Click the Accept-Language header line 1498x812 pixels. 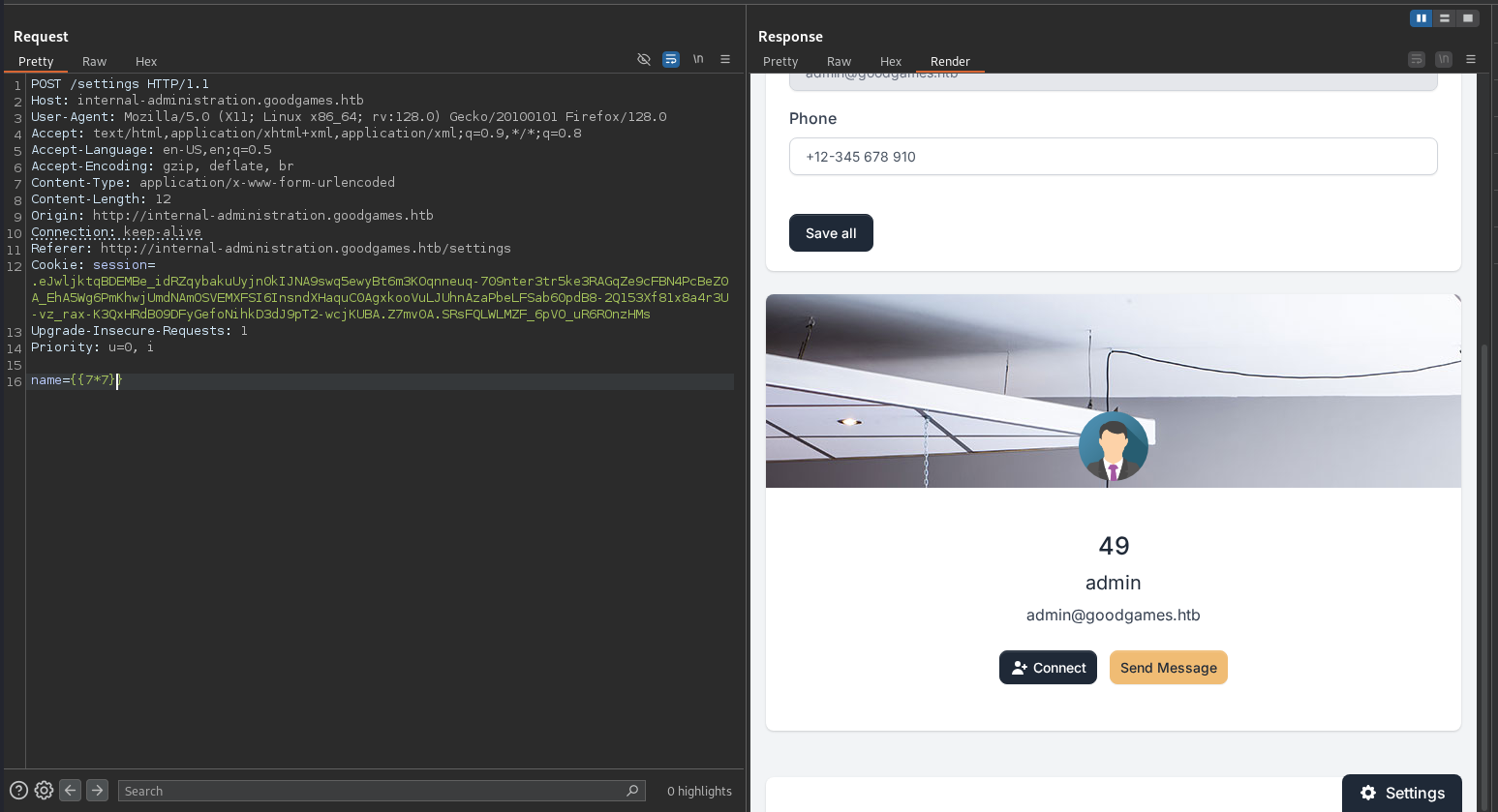pyautogui.click(x=151, y=150)
